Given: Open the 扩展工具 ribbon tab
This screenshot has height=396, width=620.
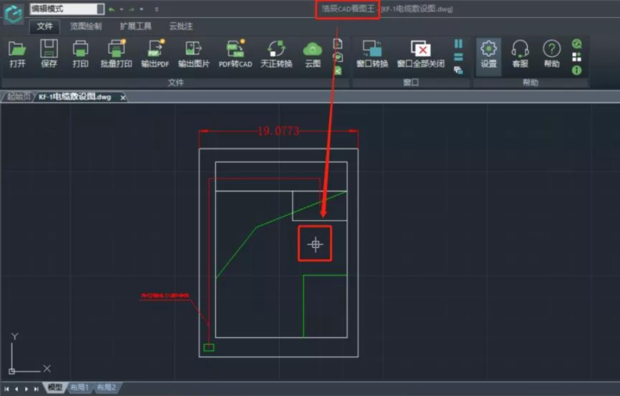Looking at the screenshot, I should 136,27.
